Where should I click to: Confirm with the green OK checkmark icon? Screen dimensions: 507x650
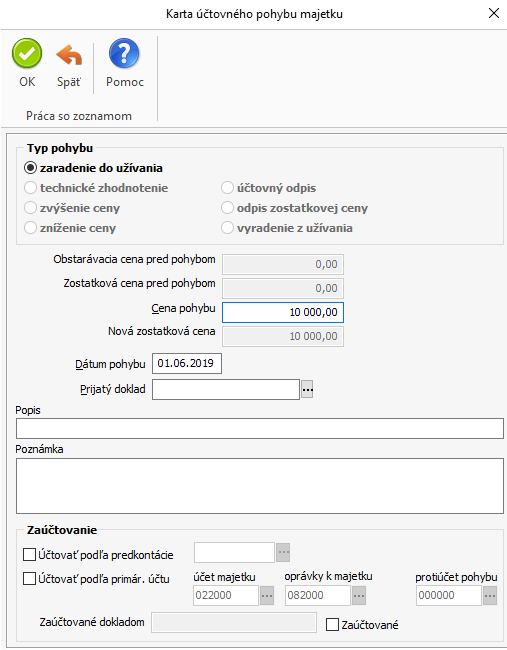(x=27, y=53)
